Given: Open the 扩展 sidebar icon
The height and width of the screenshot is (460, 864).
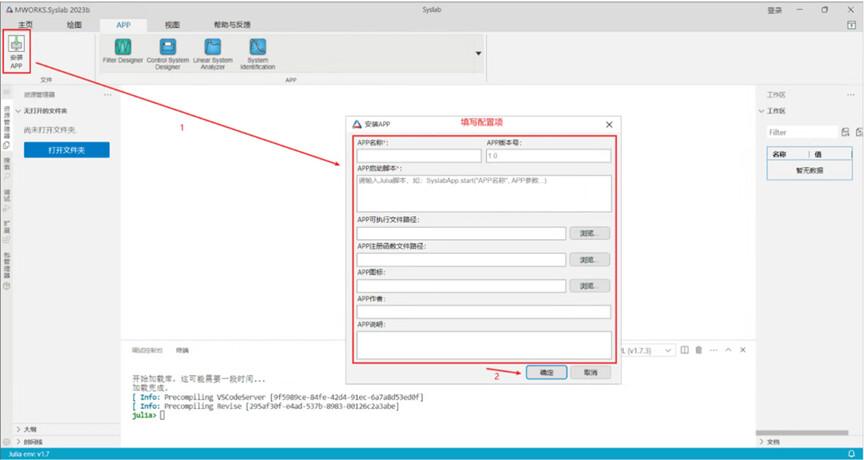Looking at the screenshot, I should coord(7,232).
